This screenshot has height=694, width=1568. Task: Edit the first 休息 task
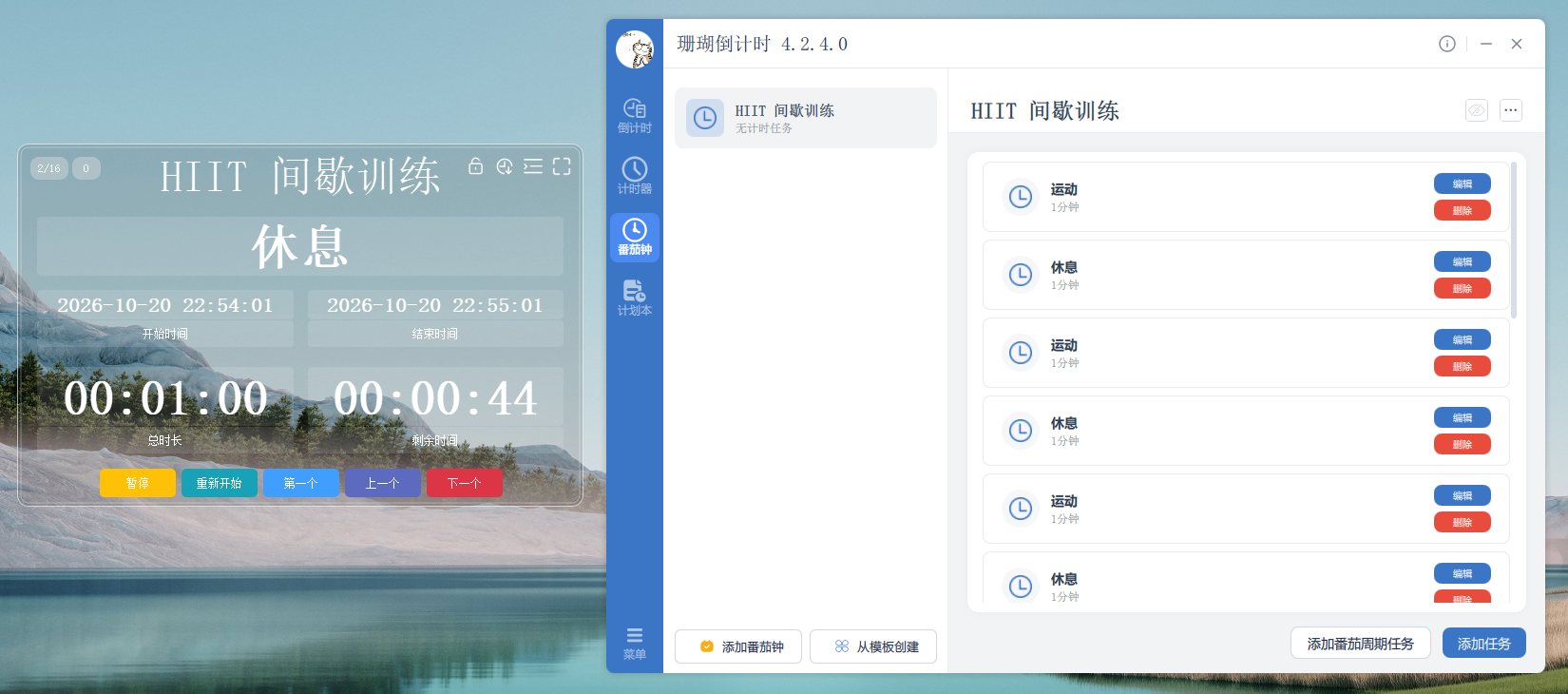(1463, 261)
